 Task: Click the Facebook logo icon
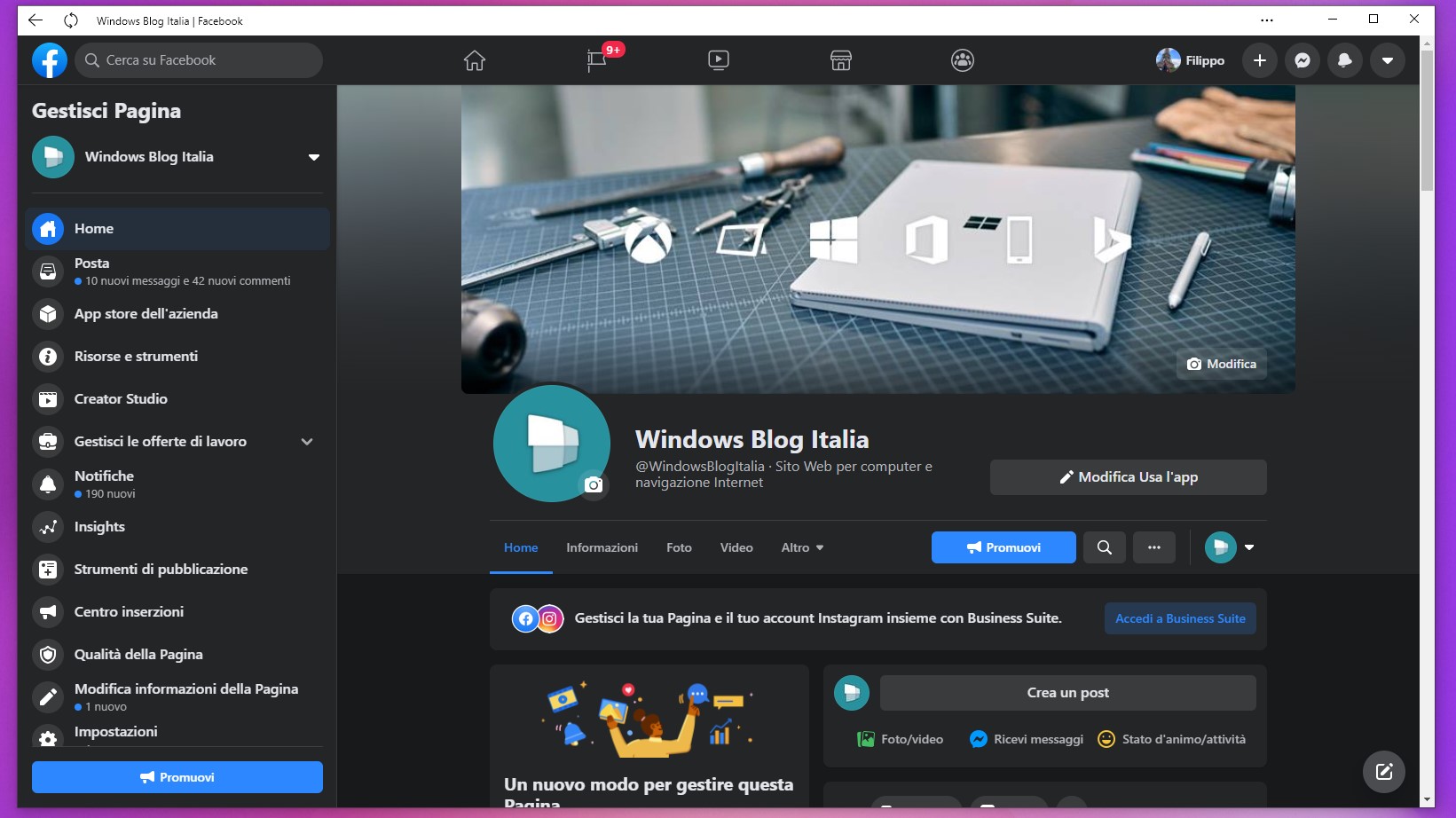(50, 60)
